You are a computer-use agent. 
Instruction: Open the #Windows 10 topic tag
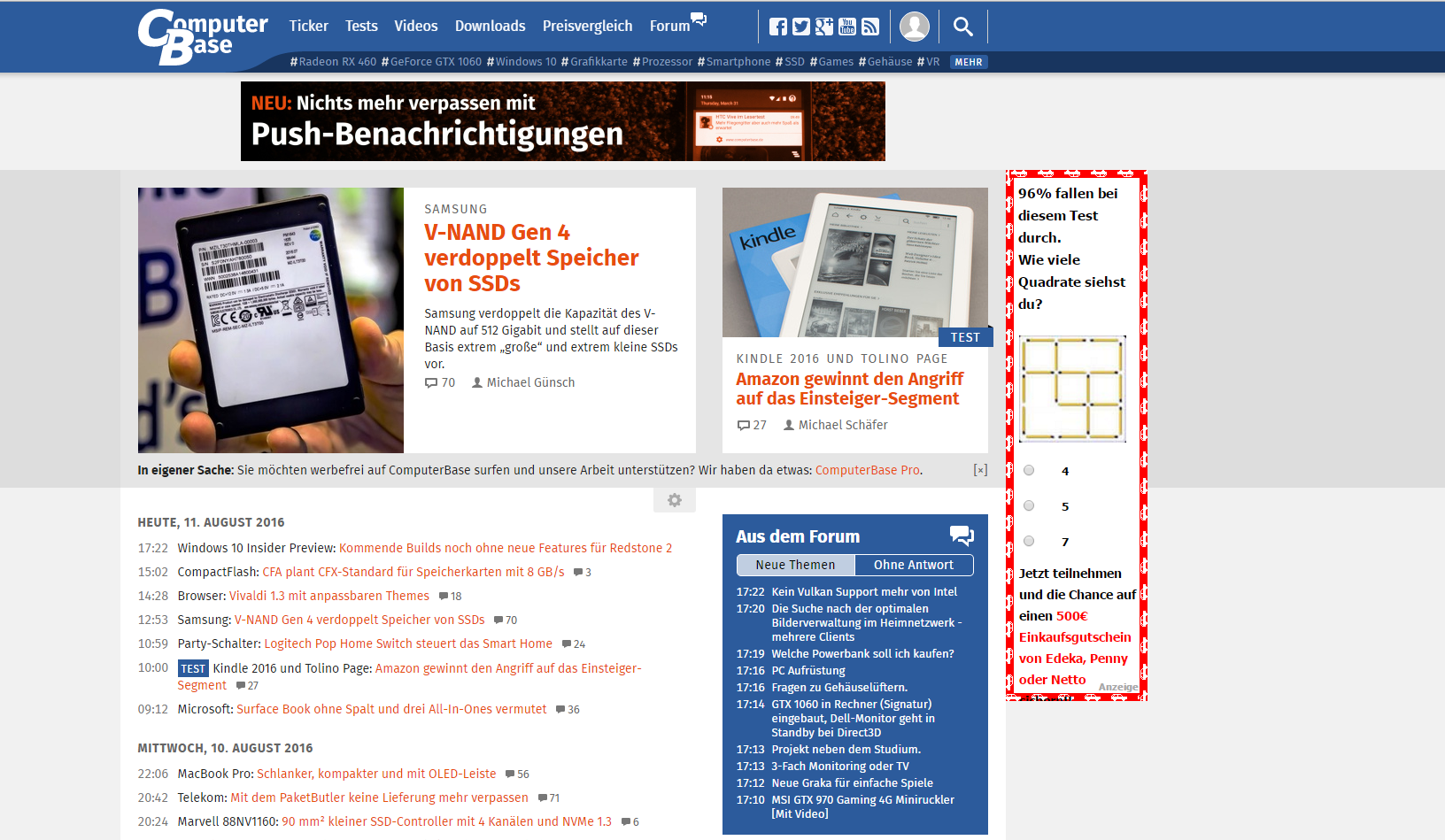click(x=522, y=62)
